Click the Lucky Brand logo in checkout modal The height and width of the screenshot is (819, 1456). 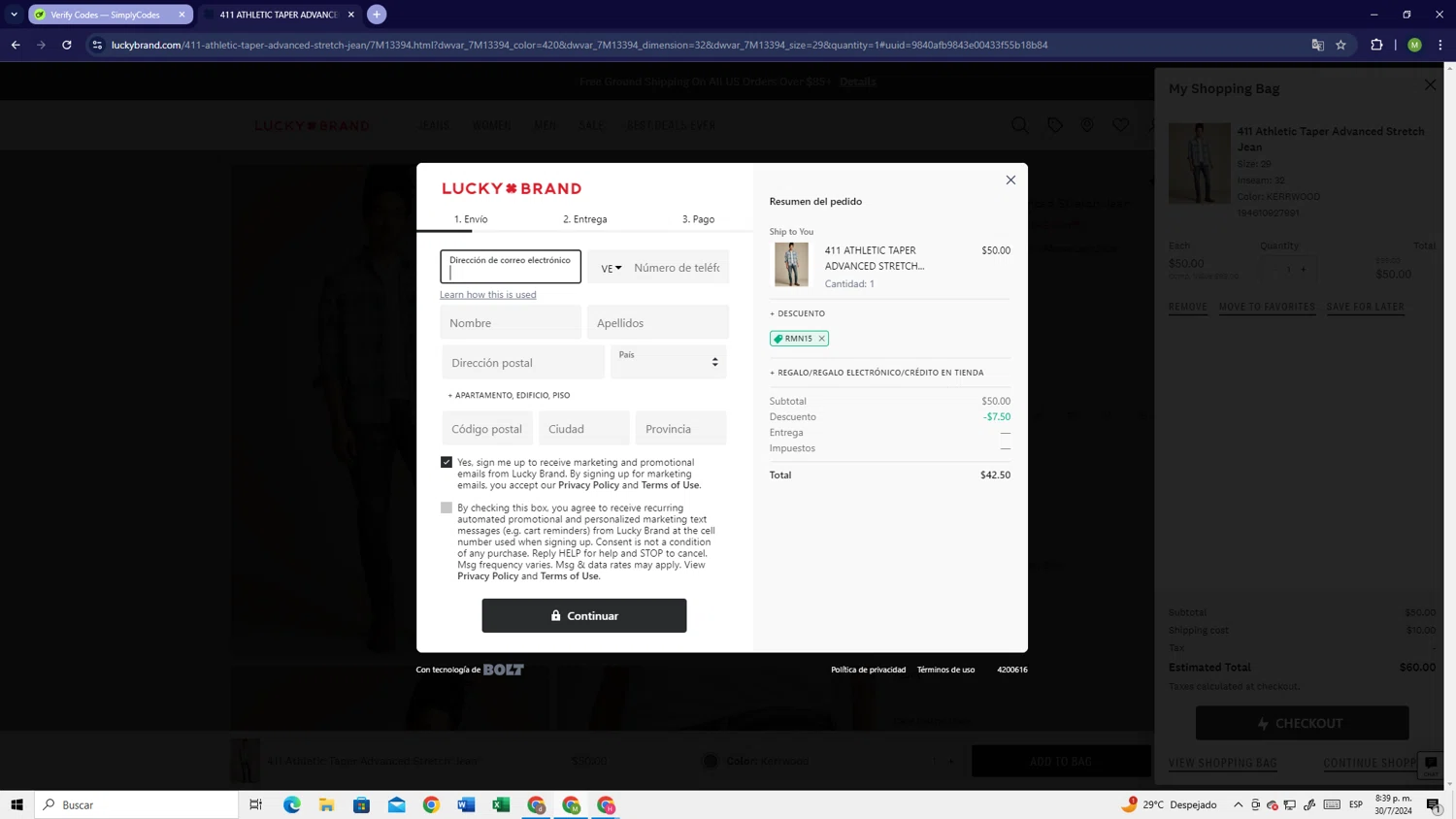click(512, 188)
